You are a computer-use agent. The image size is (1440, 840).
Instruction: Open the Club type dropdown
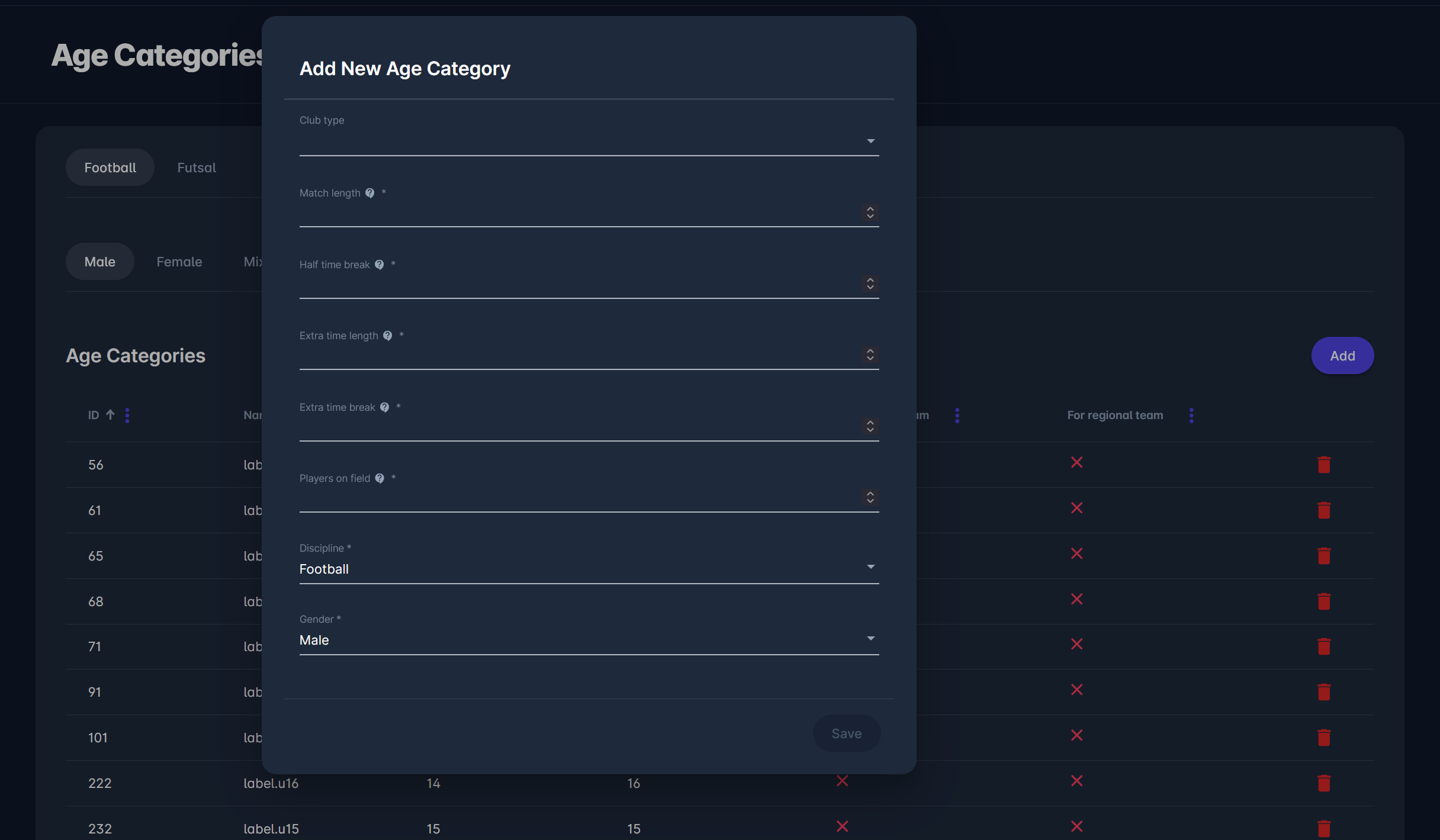(589, 141)
